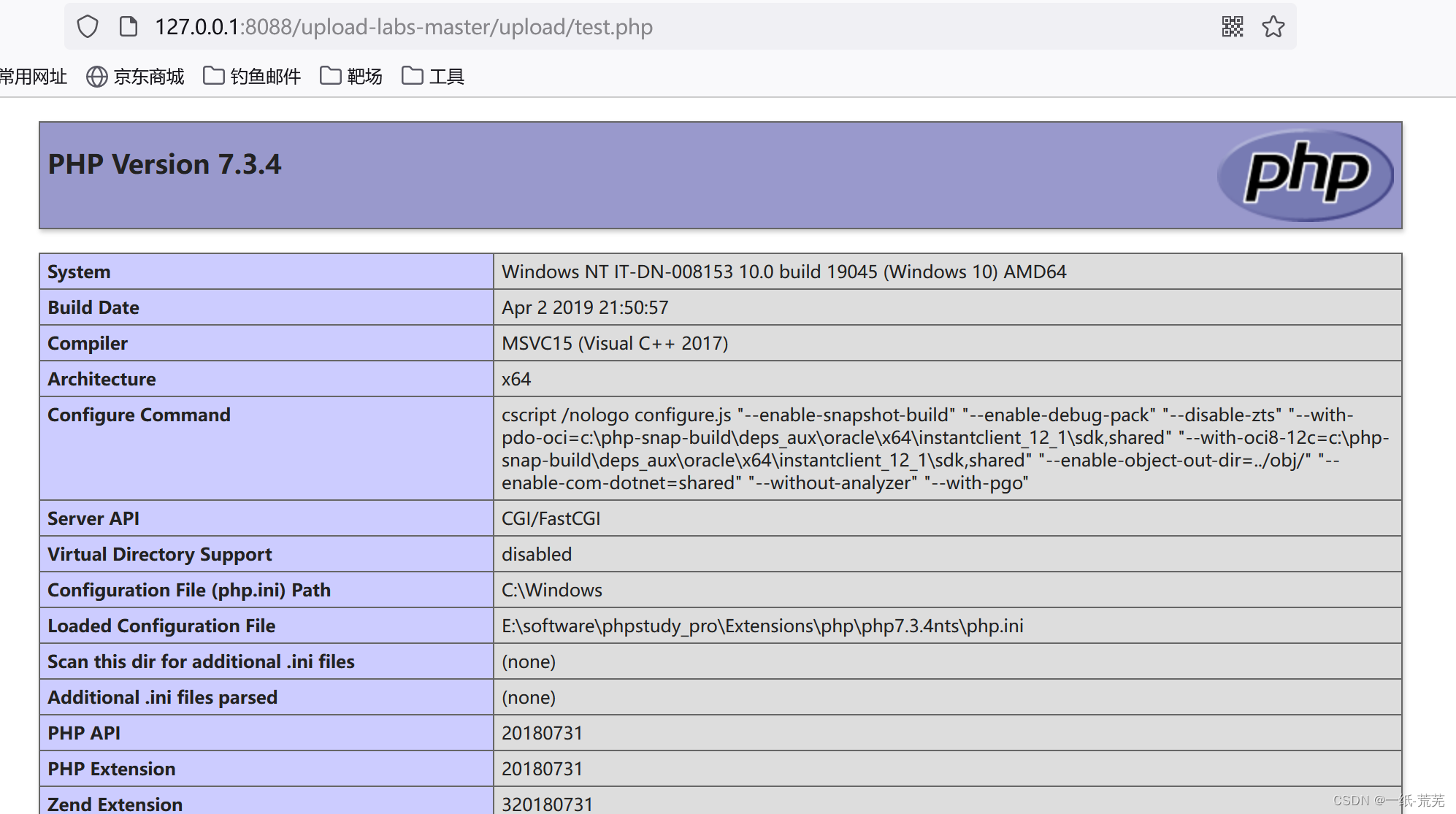The image size is (1456, 814).
Task: Click the globe icon beside 京东商城
Action: pos(96,77)
